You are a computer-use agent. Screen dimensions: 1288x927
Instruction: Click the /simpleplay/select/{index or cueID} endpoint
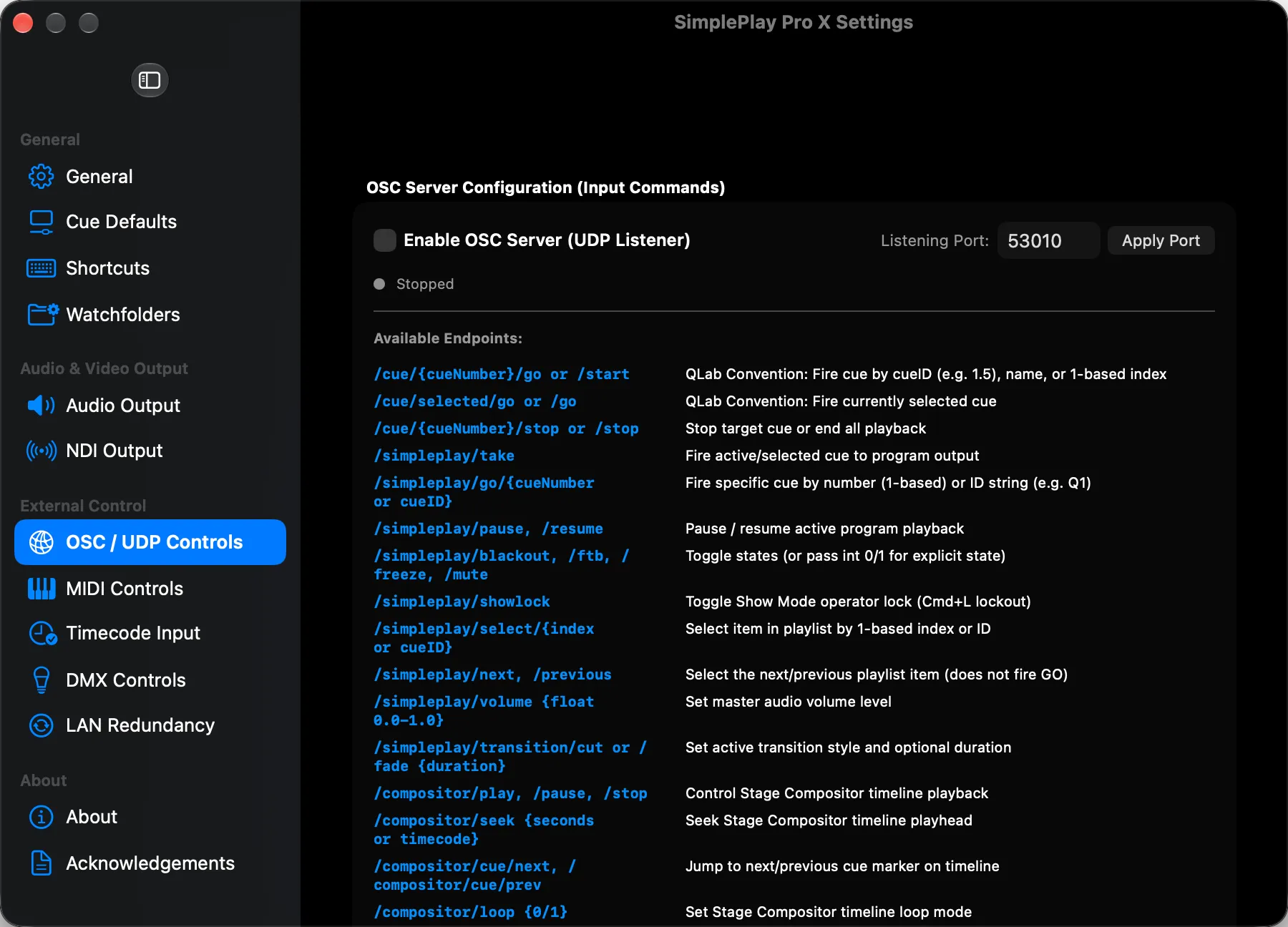[484, 638]
